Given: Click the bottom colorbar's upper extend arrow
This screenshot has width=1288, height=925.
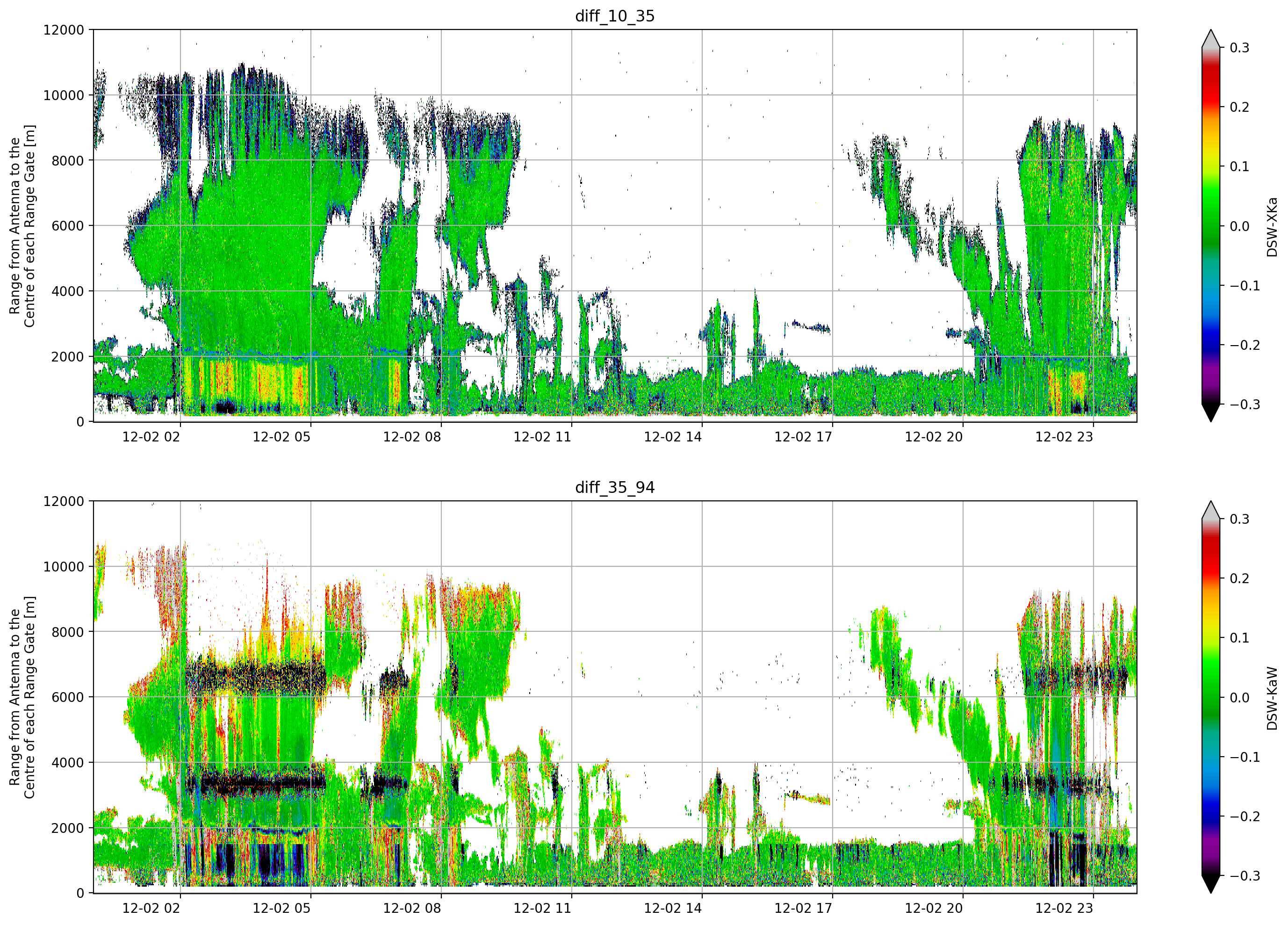Looking at the screenshot, I should coord(1211,510).
